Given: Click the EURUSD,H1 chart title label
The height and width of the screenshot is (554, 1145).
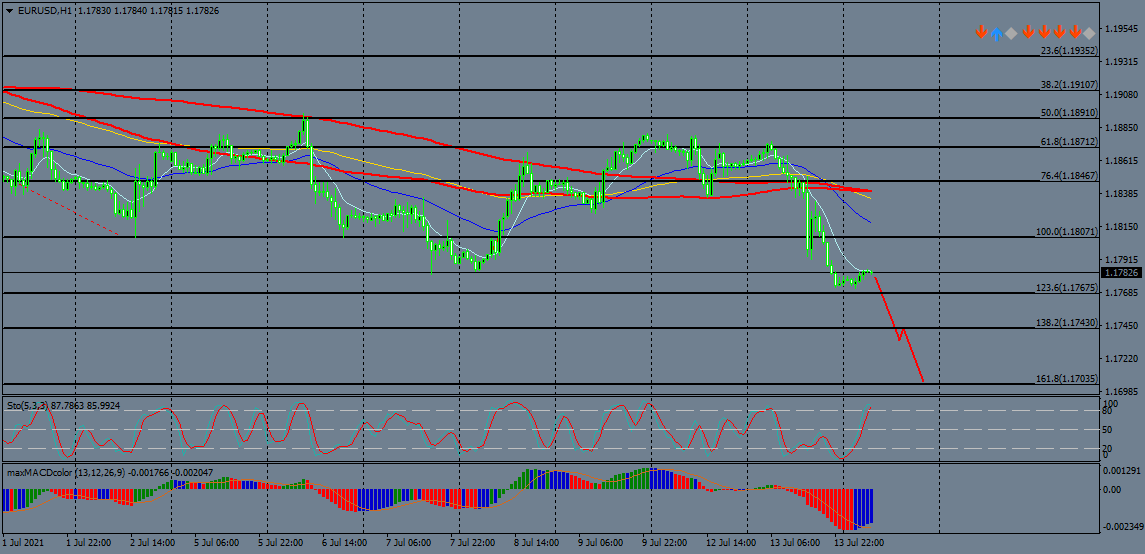Looking at the screenshot, I should (x=43, y=10).
